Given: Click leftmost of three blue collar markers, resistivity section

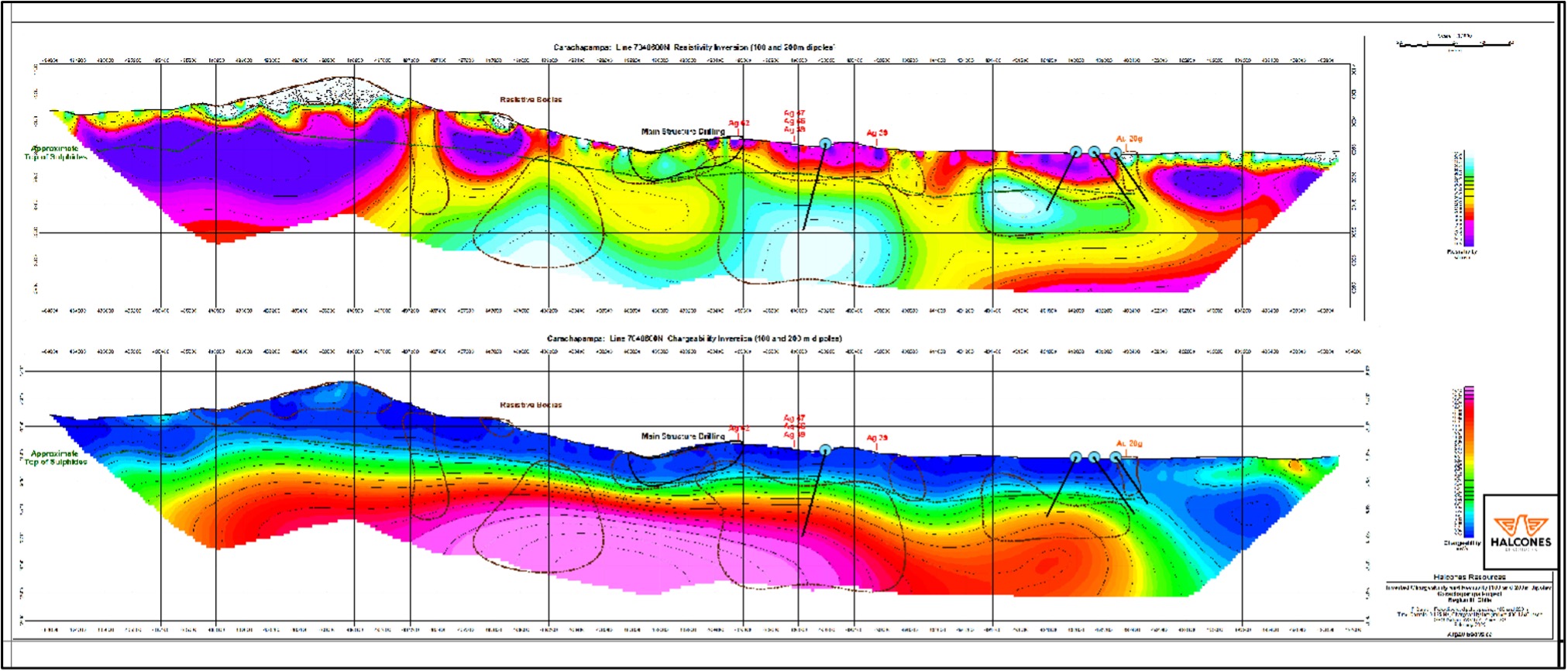Looking at the screenshot, I should (1075, 152).
